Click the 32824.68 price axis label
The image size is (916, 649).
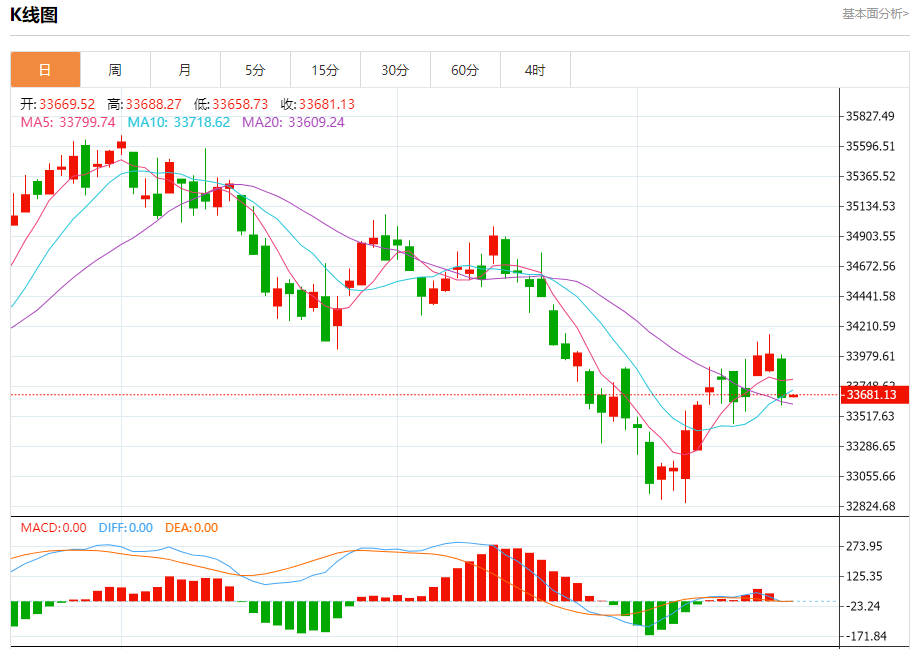870,506
